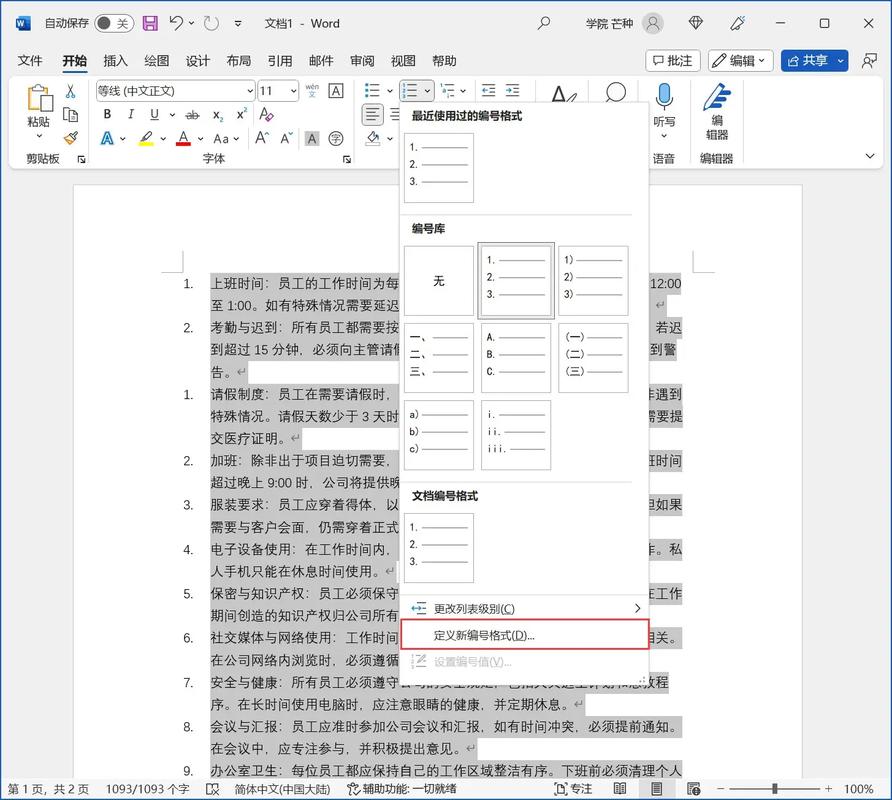
Task: Apply italic formatting
Action: (x=131, y=115)
